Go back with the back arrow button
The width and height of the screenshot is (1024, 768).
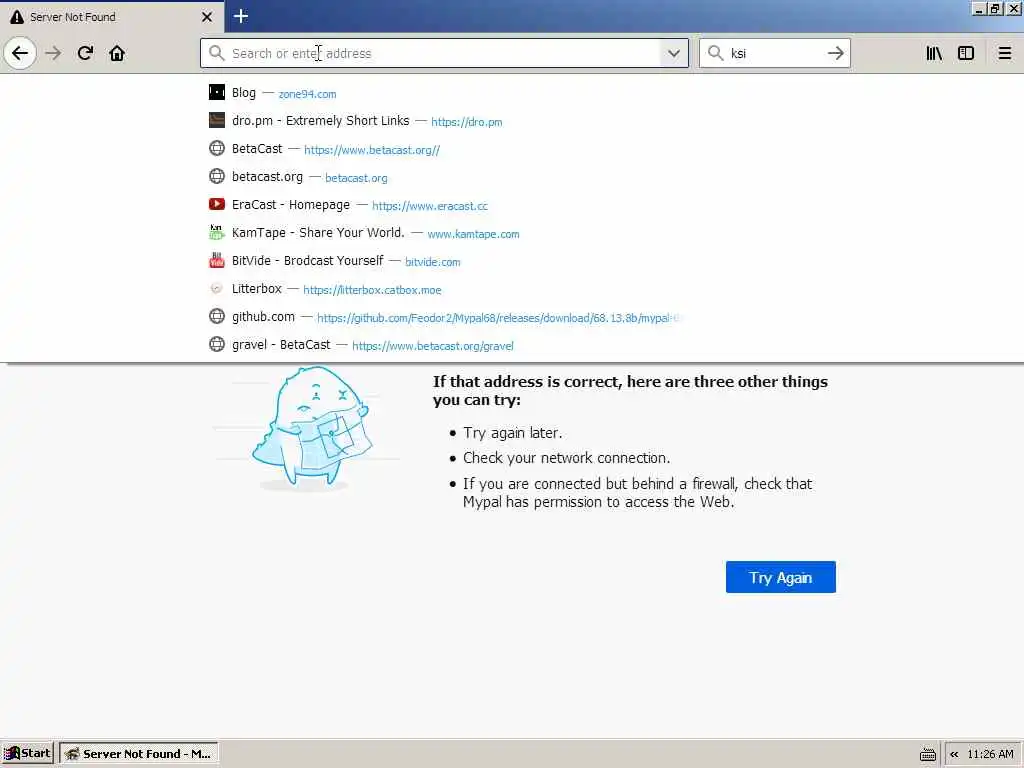pos(20,53)
